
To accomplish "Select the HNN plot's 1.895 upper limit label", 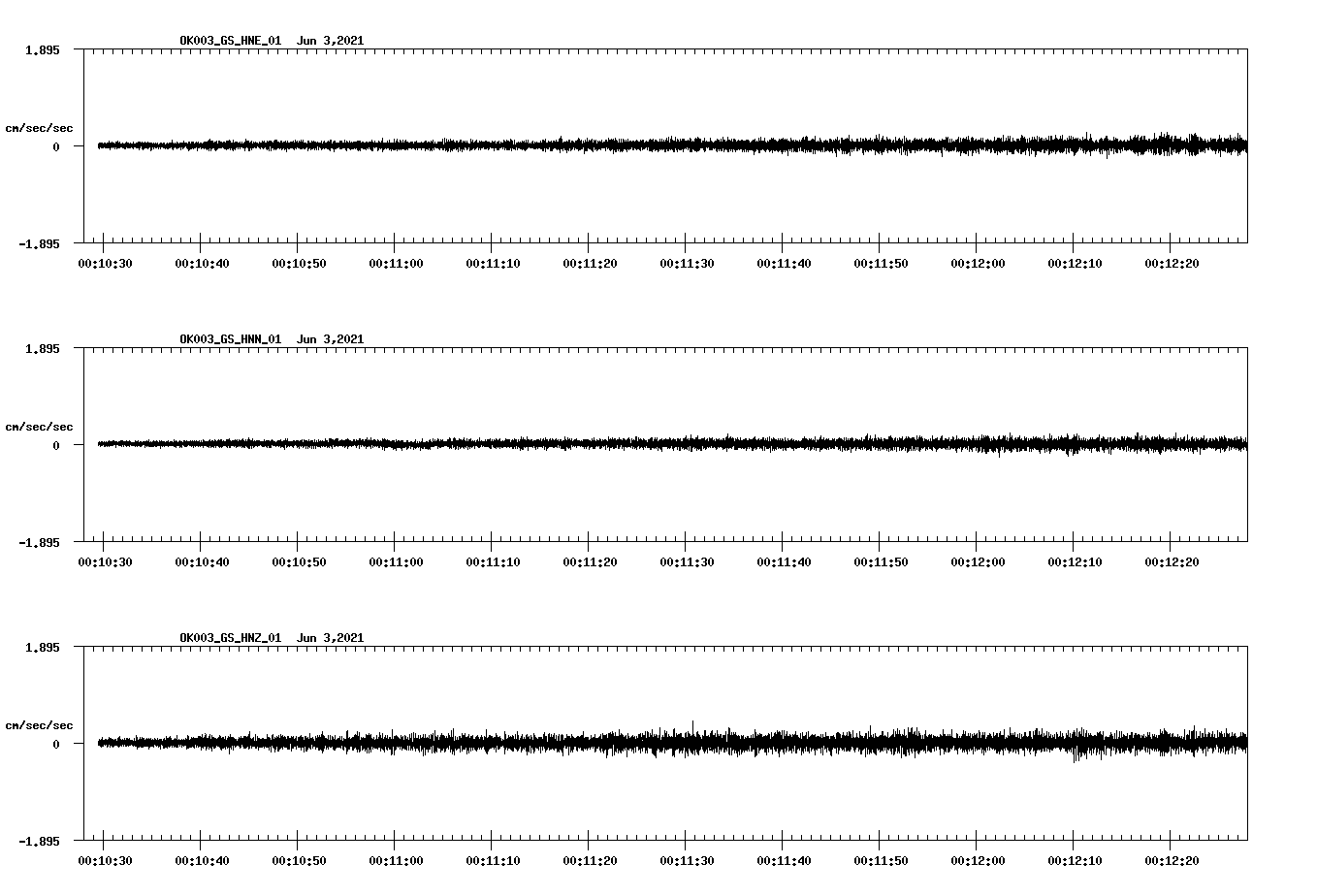I will [42, 348].
